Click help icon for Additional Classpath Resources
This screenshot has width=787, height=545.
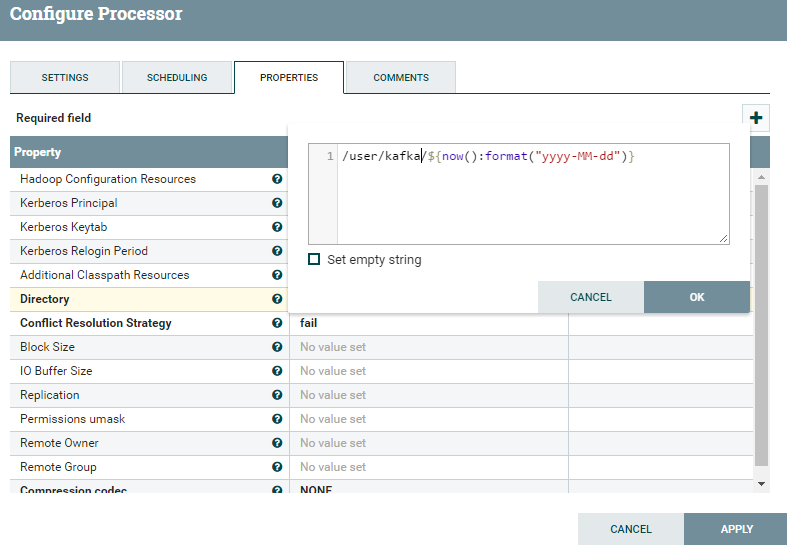pos(277,275)
